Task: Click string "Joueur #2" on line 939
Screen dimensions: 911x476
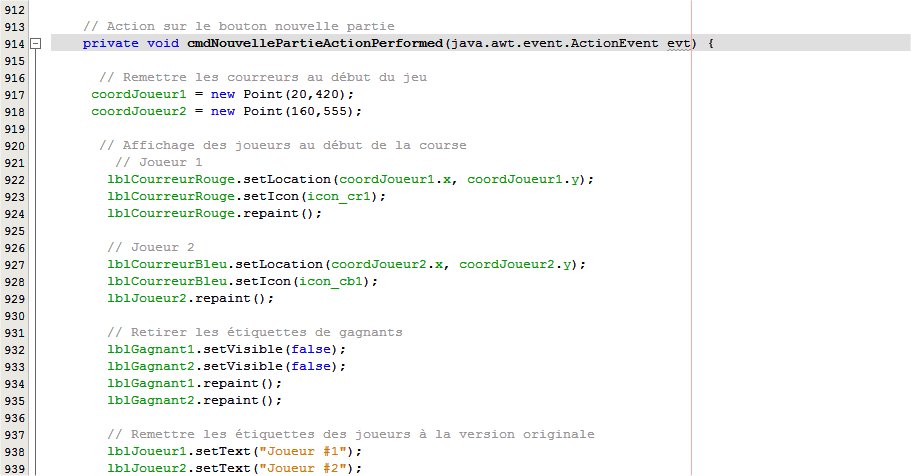Action: (303, 468)
